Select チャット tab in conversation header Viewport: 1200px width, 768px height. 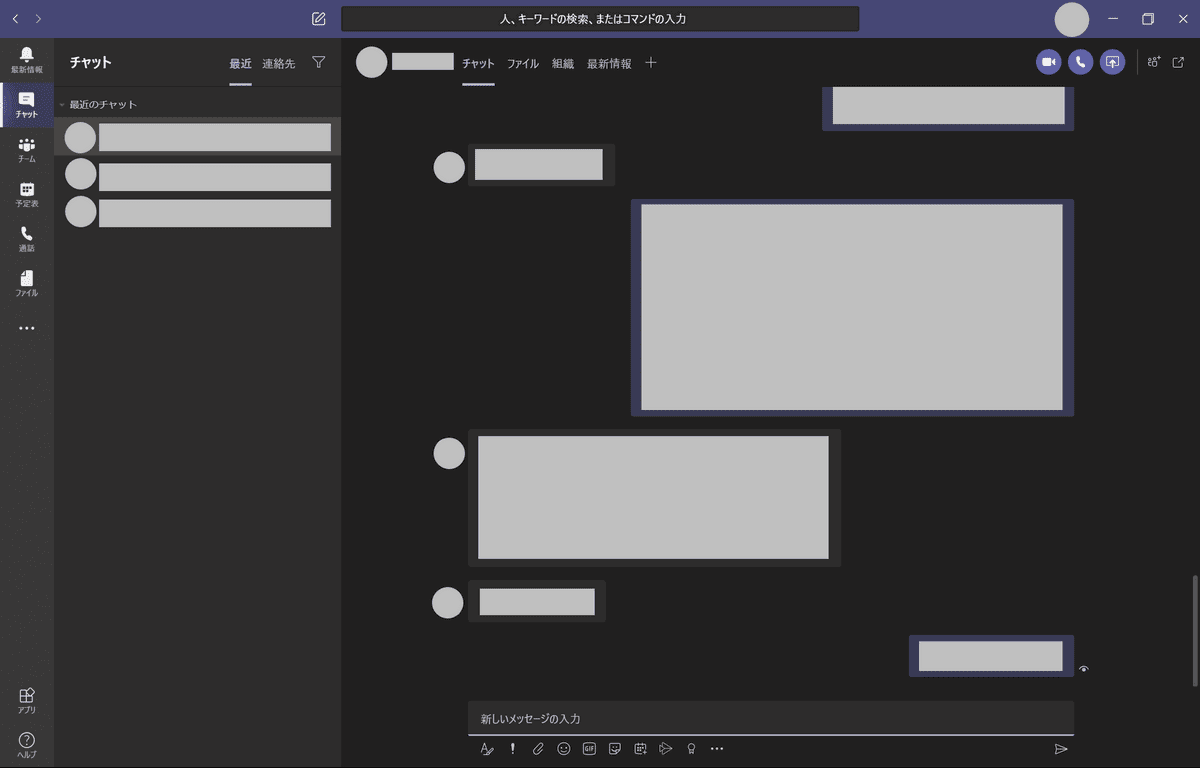coord(478,63)
